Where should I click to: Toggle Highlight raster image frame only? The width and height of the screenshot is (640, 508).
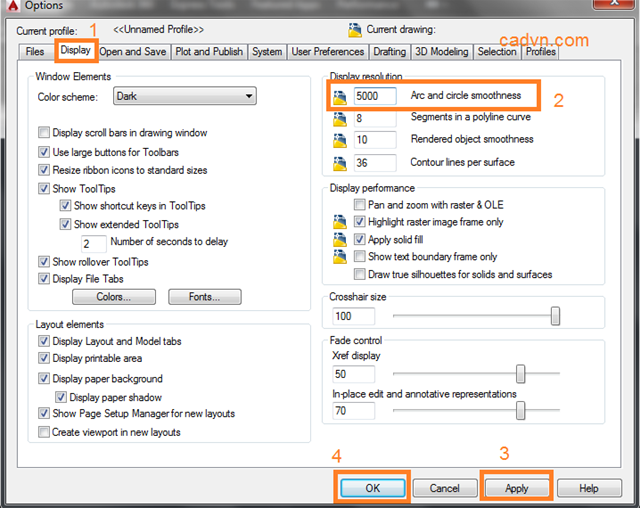[359, 222]
